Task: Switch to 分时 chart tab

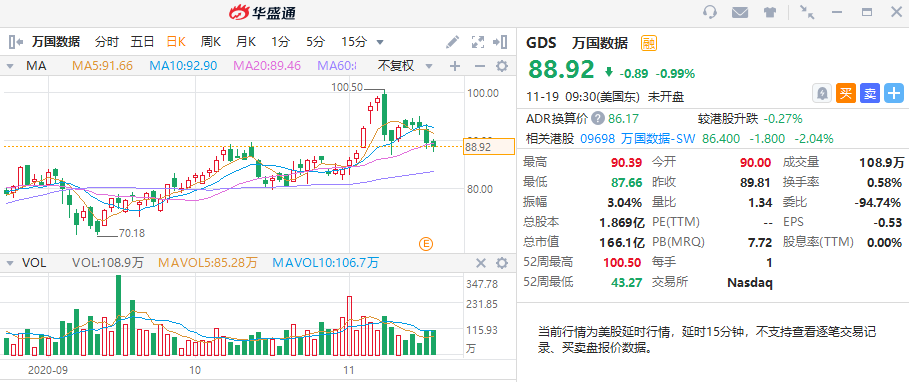Action: [107, 42]
